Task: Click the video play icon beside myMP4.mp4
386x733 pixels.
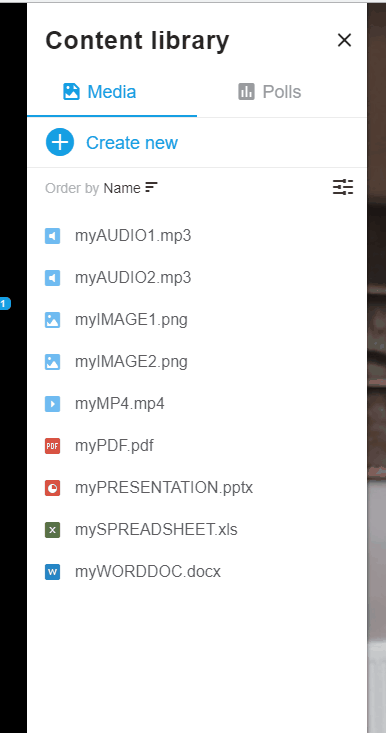Action: tap(52, 404)
